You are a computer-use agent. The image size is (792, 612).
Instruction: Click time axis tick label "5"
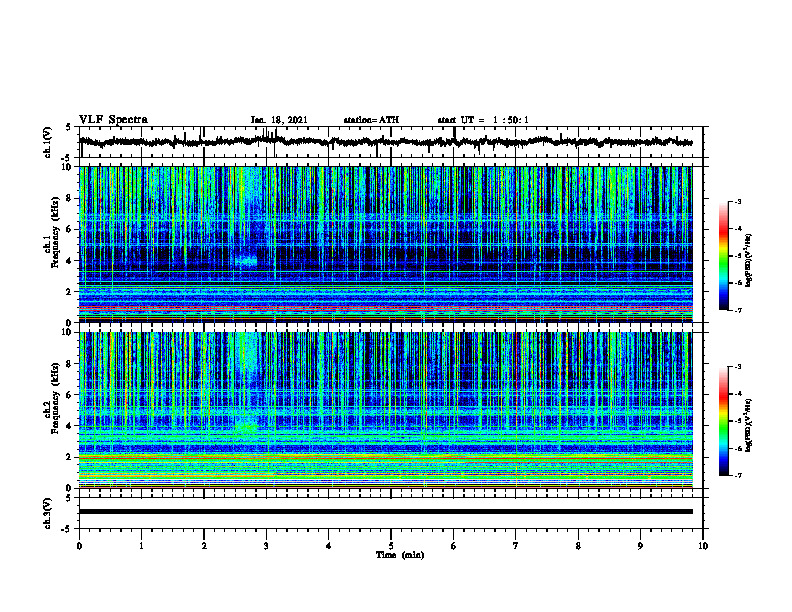391,546
